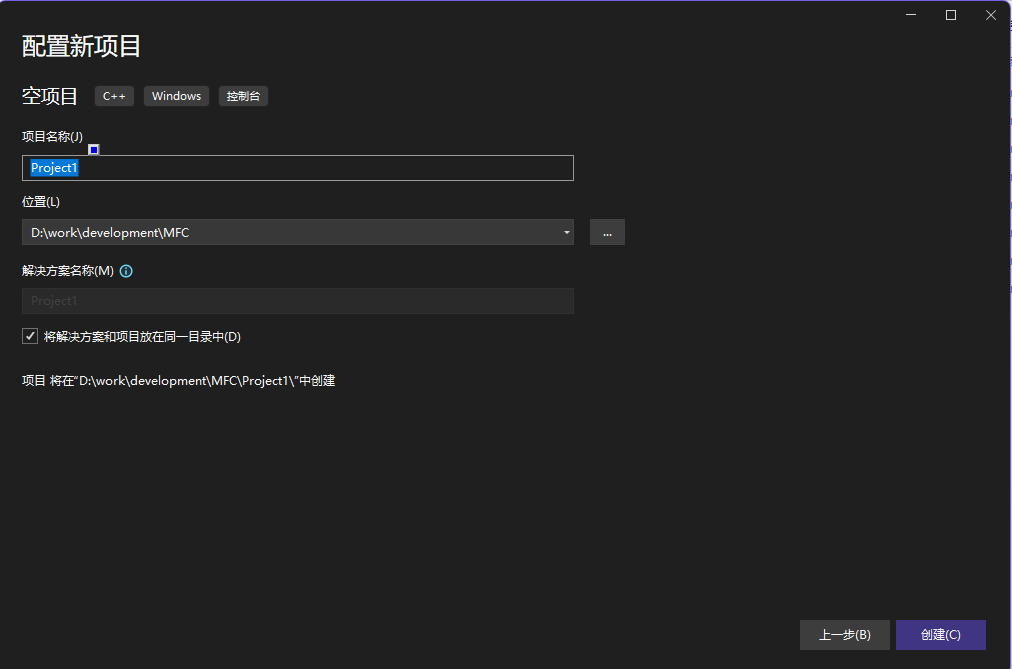The width and height of the screenshot is (1012, 669).
Task: Click the dialog title 配置新项目
Action: [x=81, y=46]
